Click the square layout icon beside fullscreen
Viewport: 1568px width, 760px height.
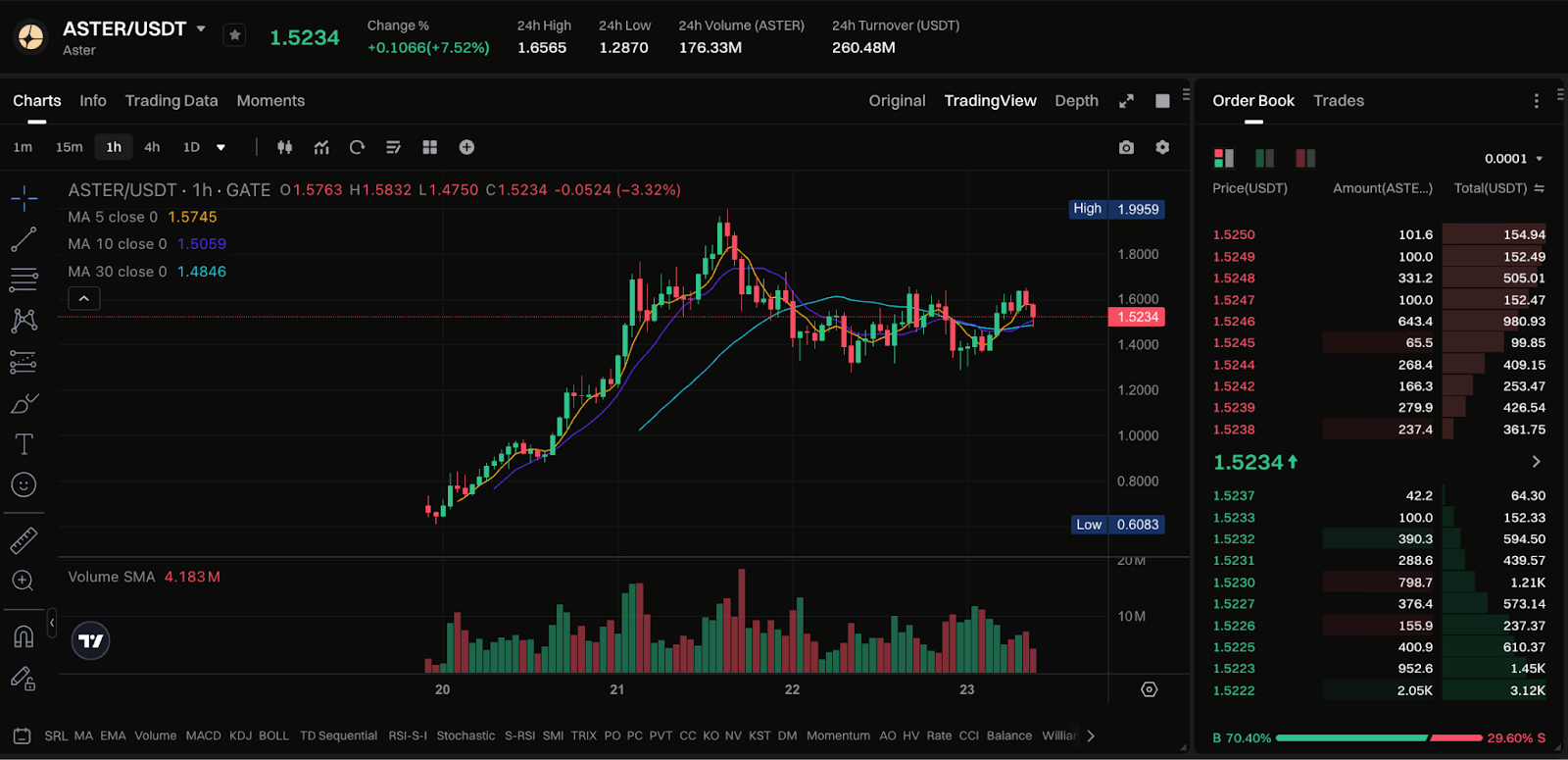point(1162,101)
